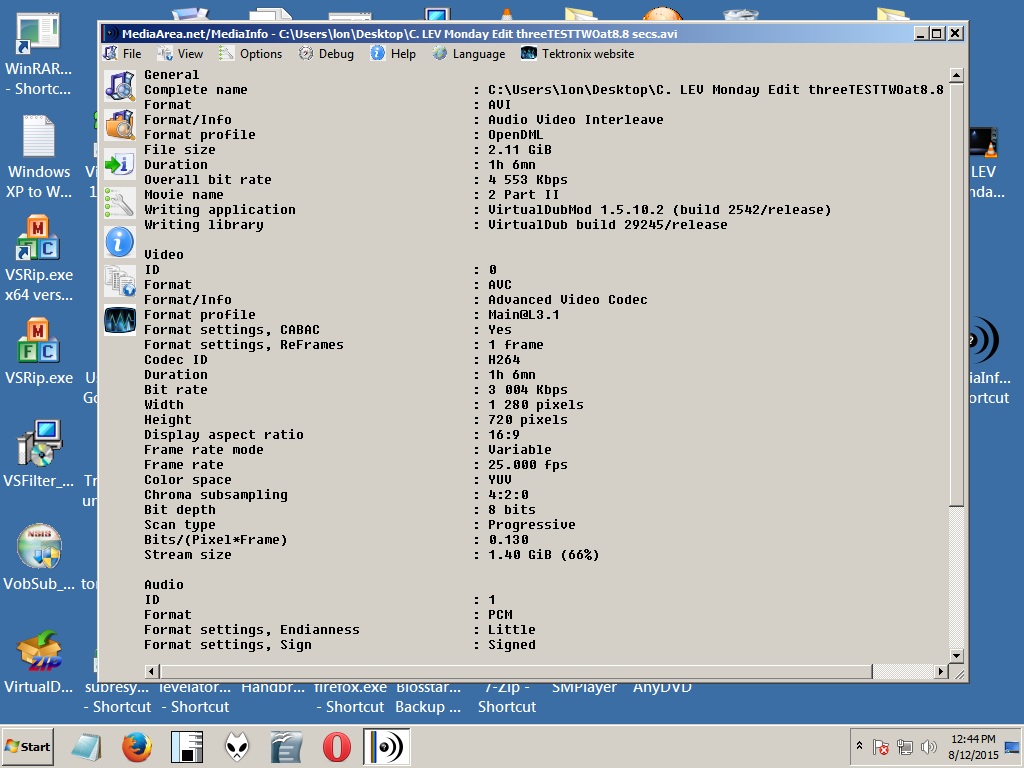Click the 'Main@L3.1' format profile value
This screenshot has height=768, width=1024.
point(524,315)
